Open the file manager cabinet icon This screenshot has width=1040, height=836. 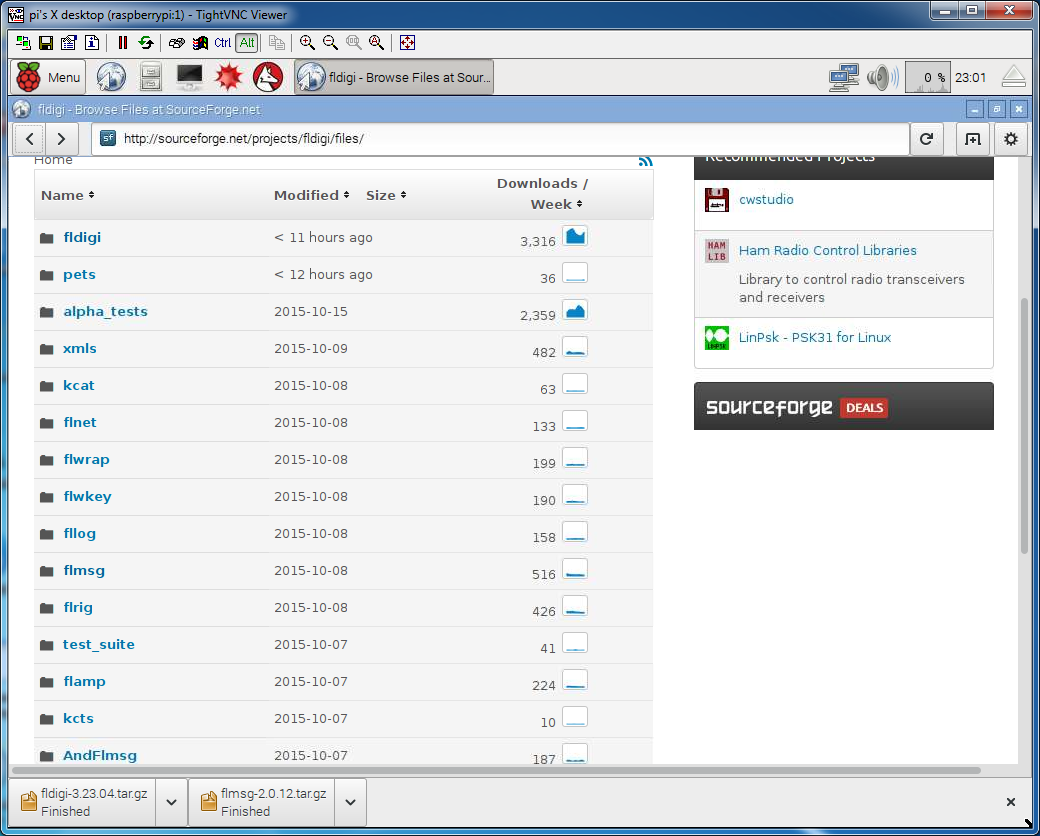point(151,78)
